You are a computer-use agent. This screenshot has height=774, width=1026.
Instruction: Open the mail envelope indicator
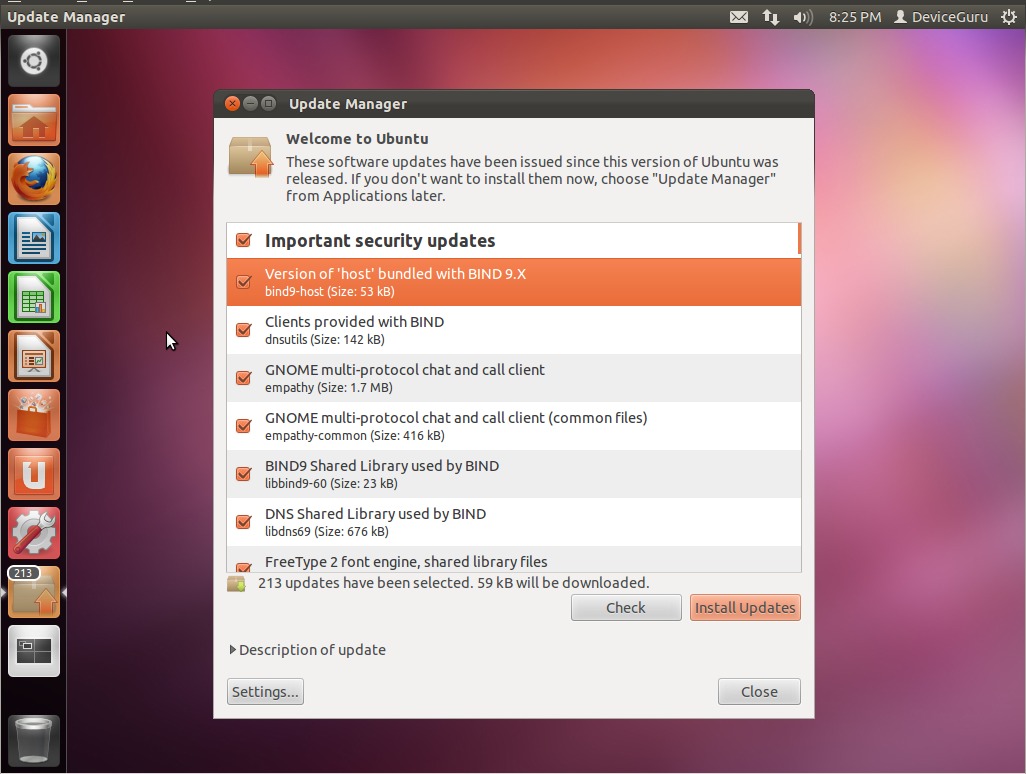click(739, 17)
